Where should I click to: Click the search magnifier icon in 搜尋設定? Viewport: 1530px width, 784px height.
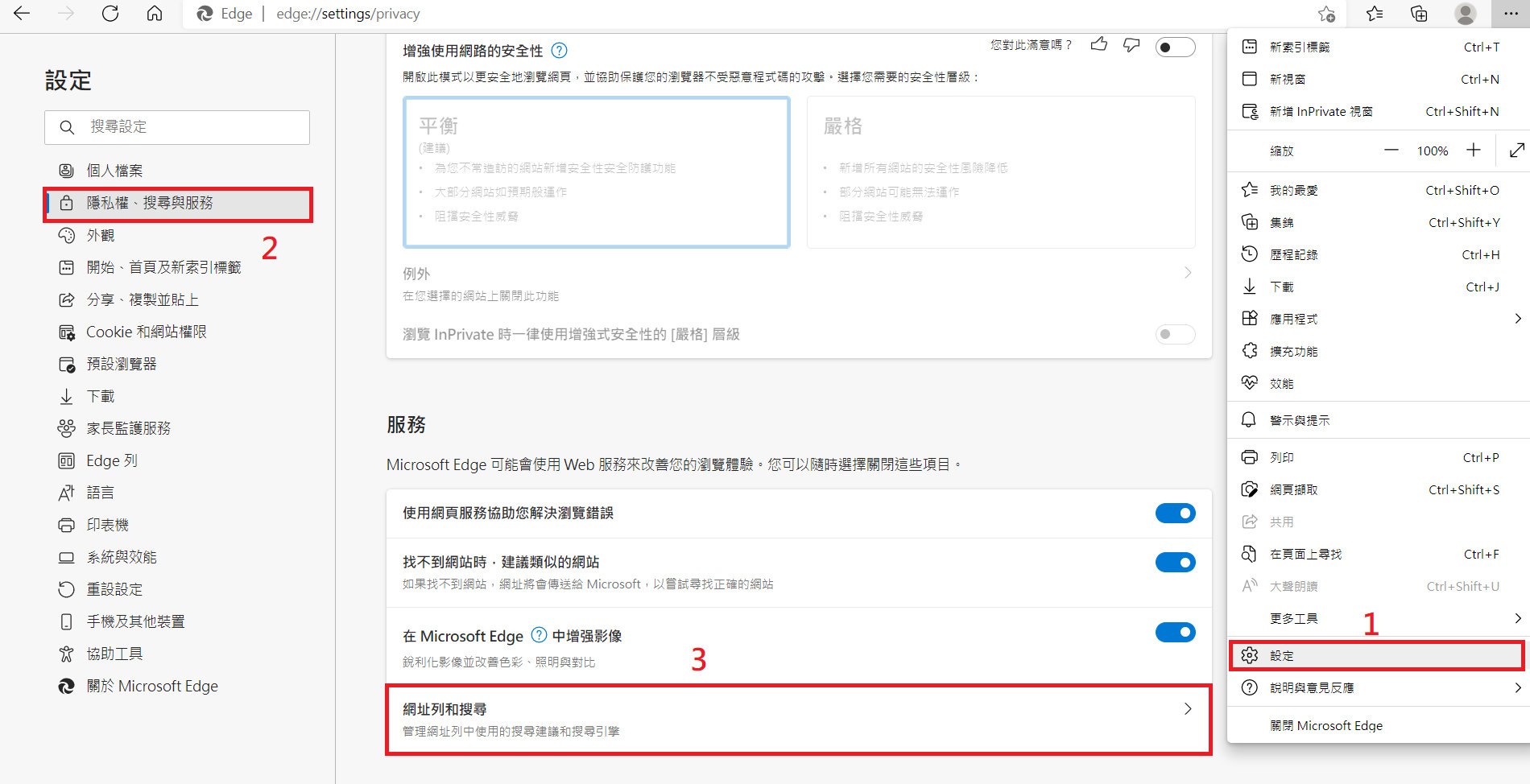(x=67, y=127)
